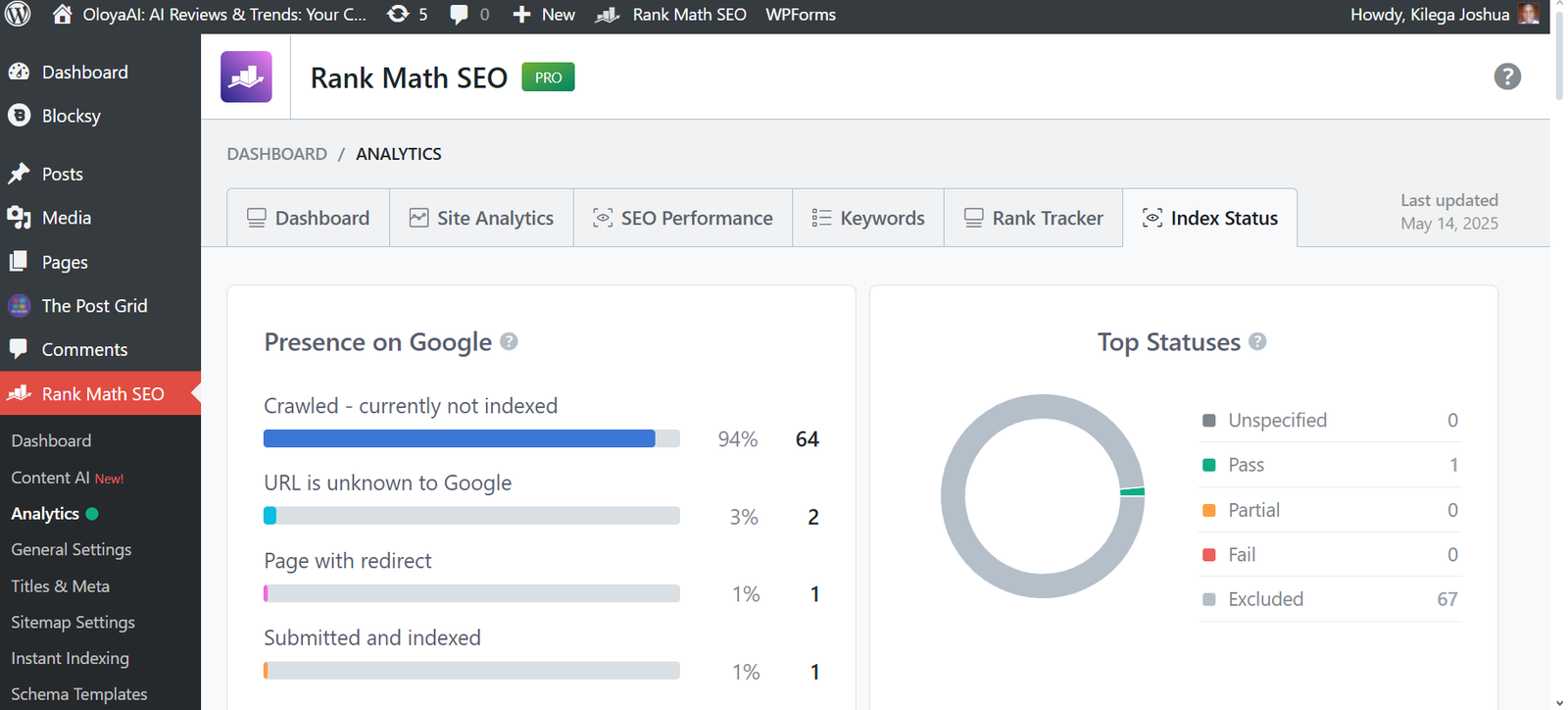Switch to the Site Analytics tab
Viewport: 1568px width, 710px height.
coord(481,218)
